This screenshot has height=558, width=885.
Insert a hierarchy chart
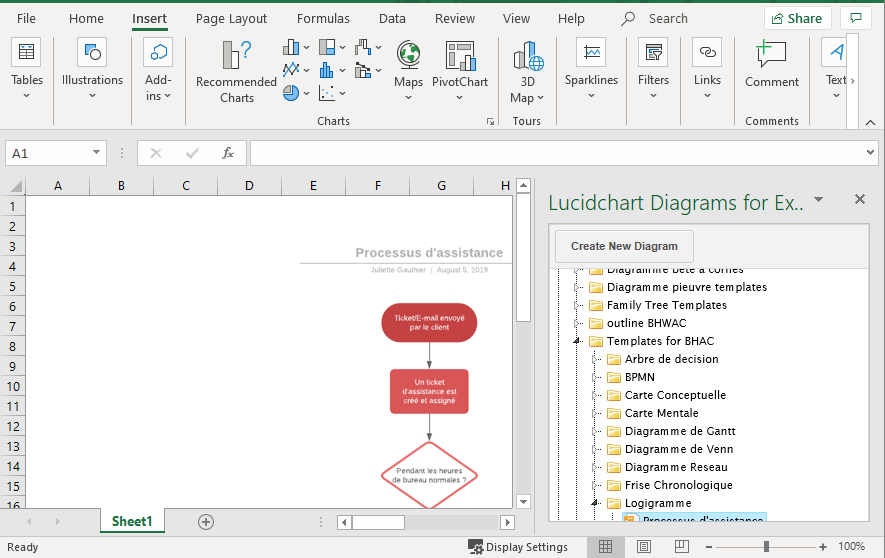click(332, 47)
